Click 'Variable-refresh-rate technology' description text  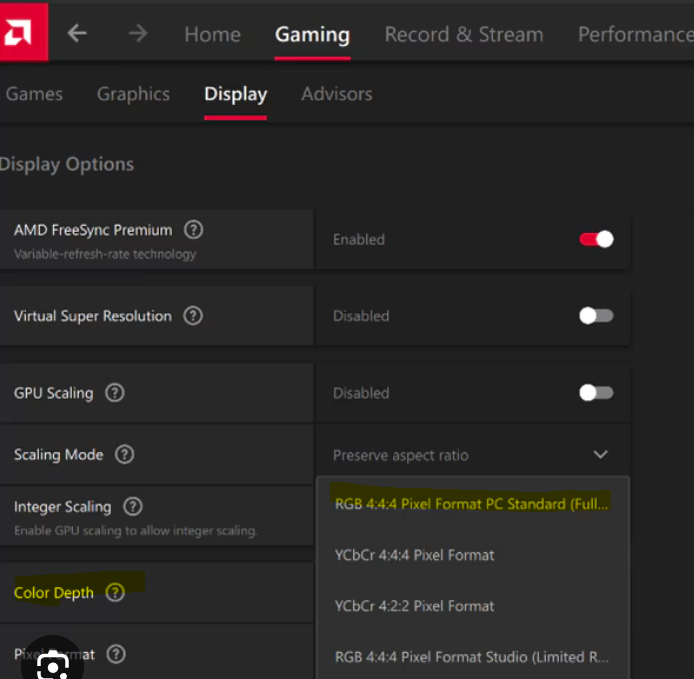coord(105,254)
